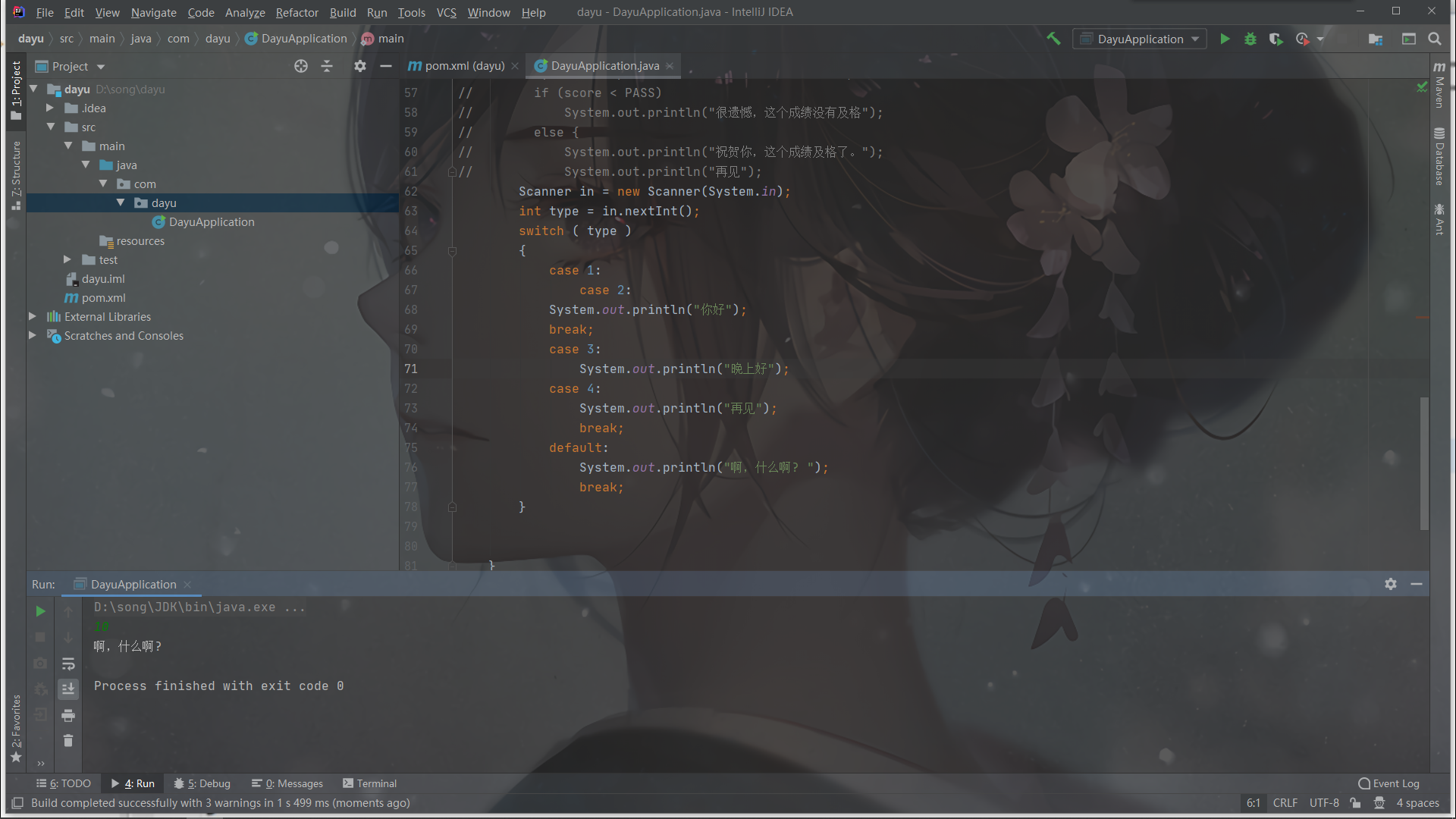Screen dimensions: 1456x819
Task: Click the Build project hammer icon
Action: coord(1053,39)
